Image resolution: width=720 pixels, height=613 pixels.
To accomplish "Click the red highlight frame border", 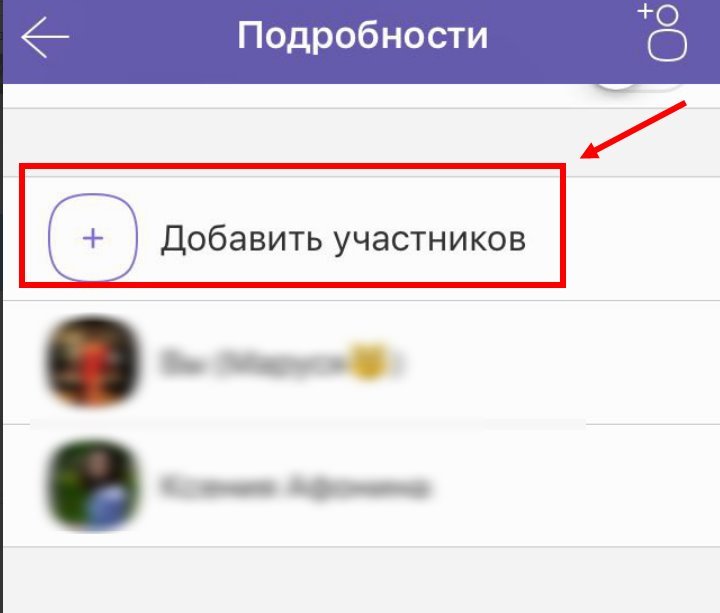I will coord(292,166).
